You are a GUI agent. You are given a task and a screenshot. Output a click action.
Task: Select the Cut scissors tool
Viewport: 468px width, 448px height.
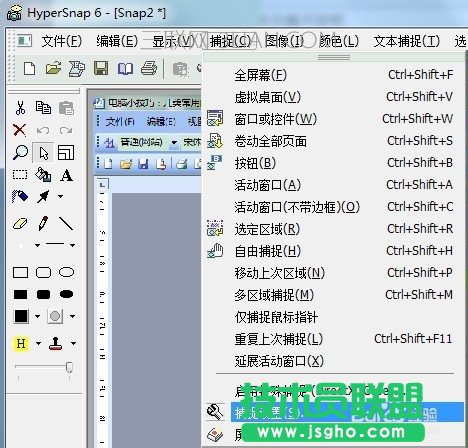20,108
